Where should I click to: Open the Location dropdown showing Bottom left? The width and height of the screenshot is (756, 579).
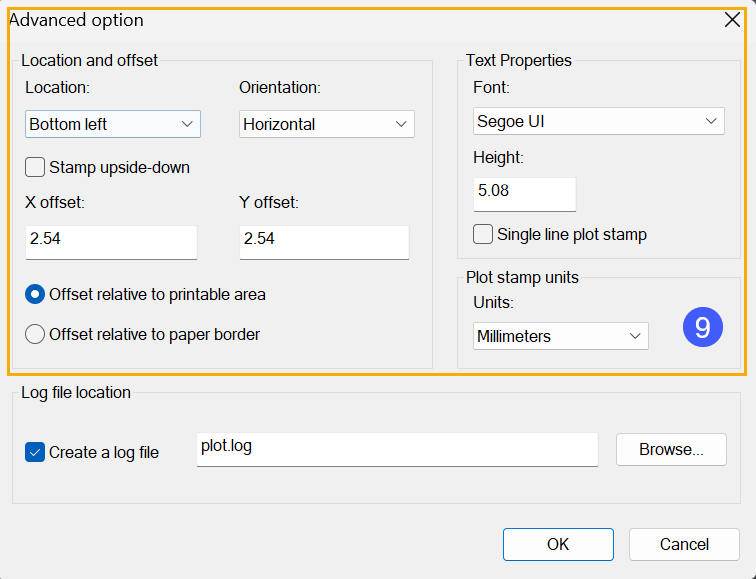pyautogui.click(x=113, y=124)
